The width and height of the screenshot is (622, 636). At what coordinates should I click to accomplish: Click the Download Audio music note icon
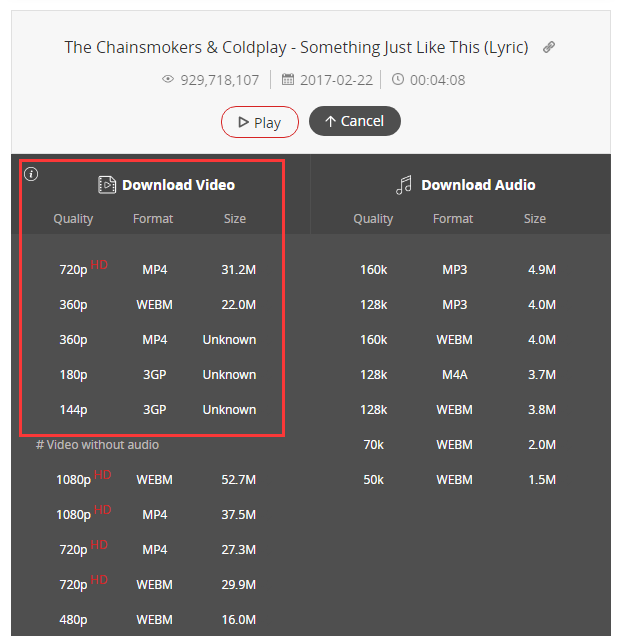pyautogui.click(x=404, y=185)
